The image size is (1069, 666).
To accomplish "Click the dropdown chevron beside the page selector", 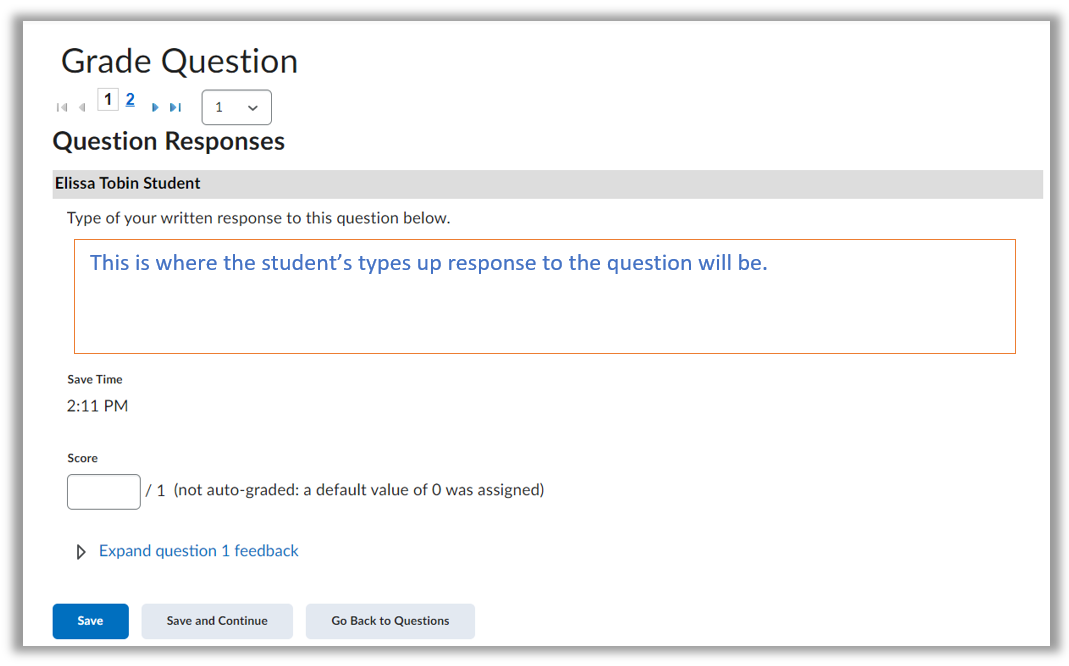I will [253, 107].
